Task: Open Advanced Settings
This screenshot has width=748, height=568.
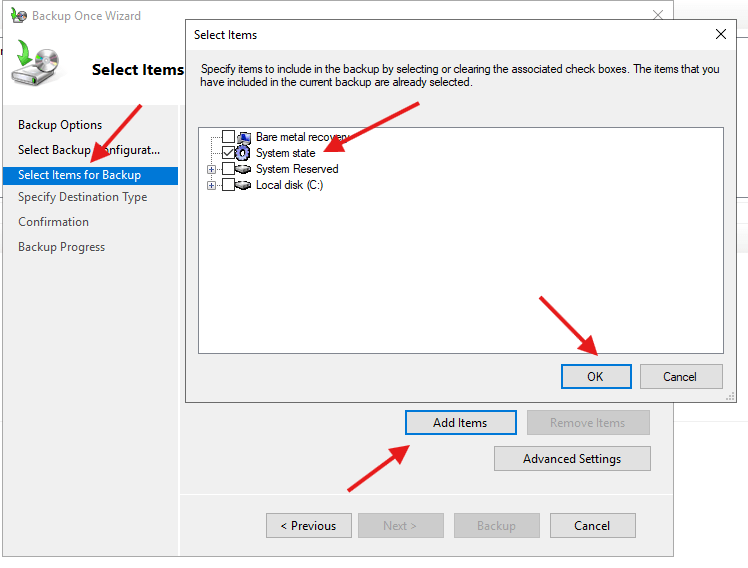Action: point(572,459)
